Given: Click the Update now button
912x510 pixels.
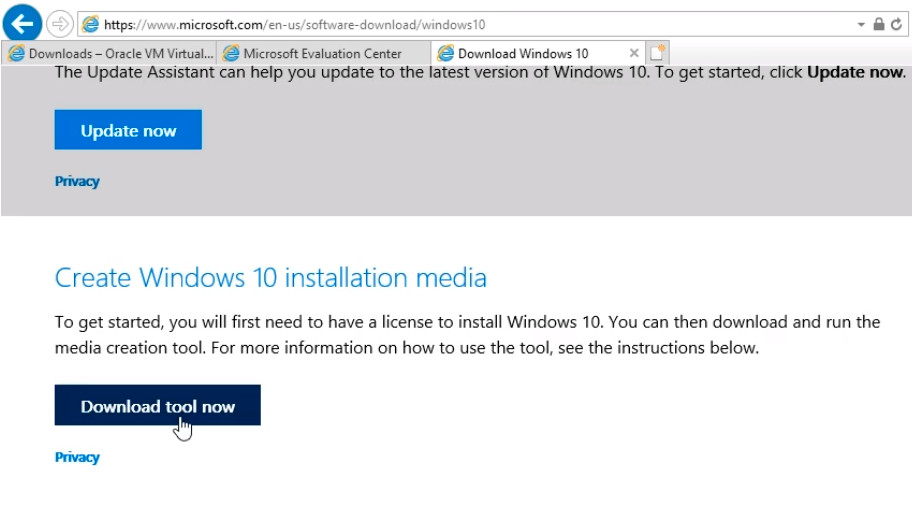Looking at the screenshot, I should coord(129,130).
